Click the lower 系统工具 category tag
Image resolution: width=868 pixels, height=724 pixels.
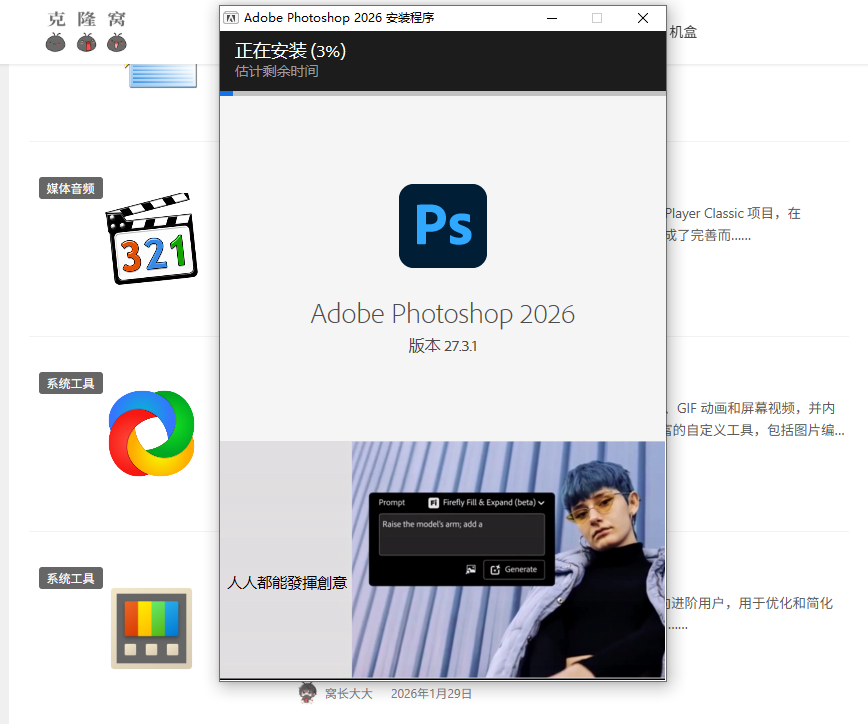pos(70,578)
